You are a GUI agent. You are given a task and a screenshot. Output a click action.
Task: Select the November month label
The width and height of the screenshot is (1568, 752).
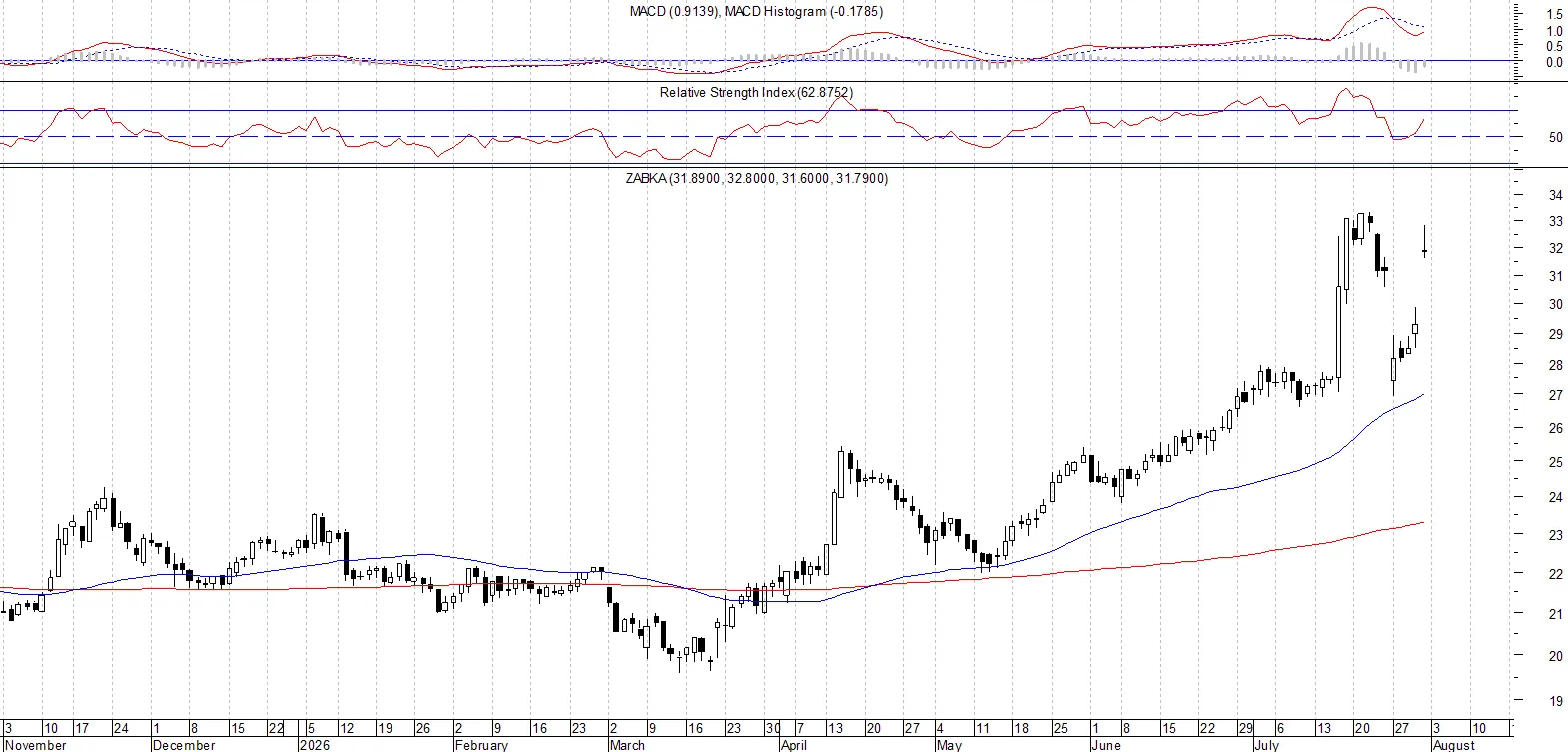click(36, 745)
